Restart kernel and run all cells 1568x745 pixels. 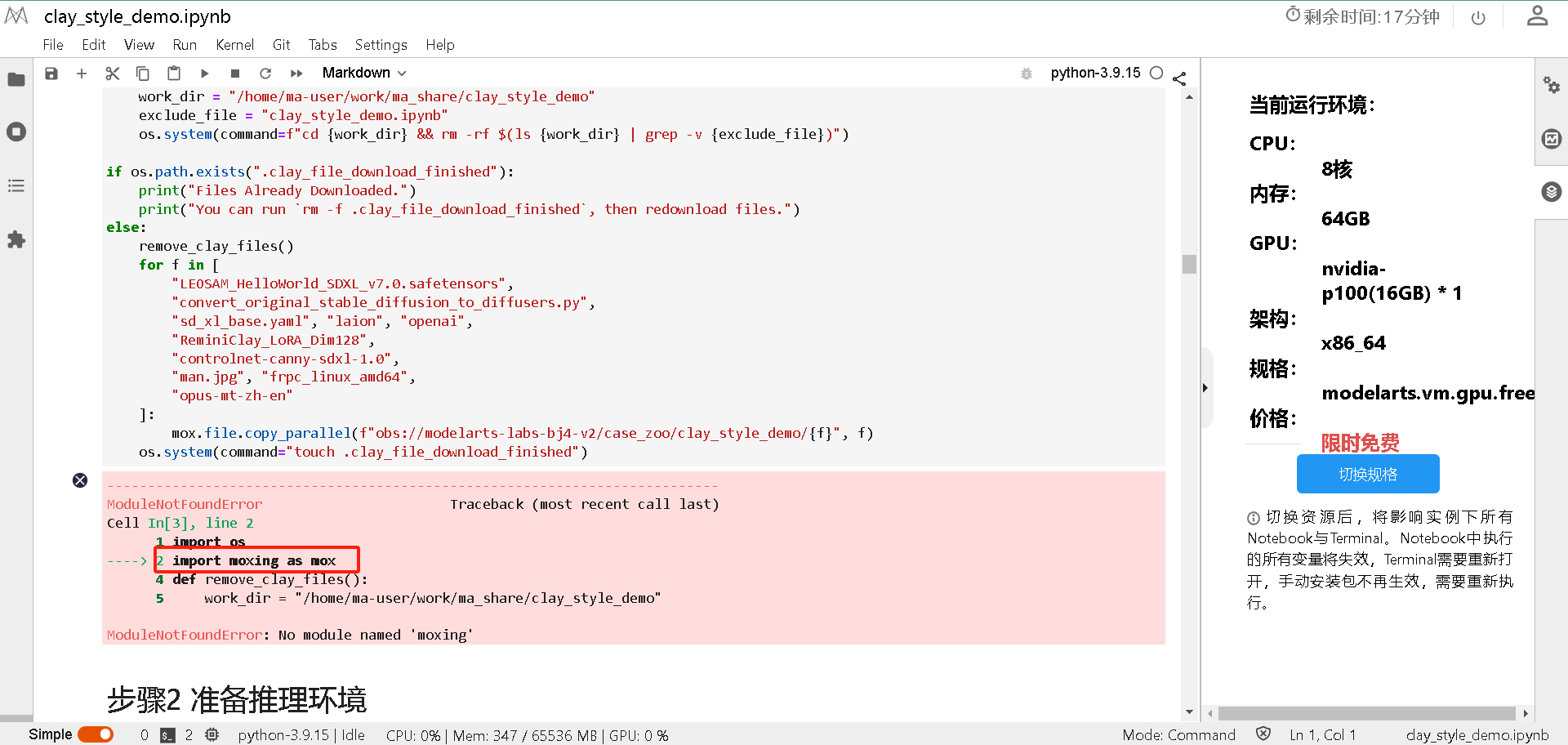click(296, 74)
